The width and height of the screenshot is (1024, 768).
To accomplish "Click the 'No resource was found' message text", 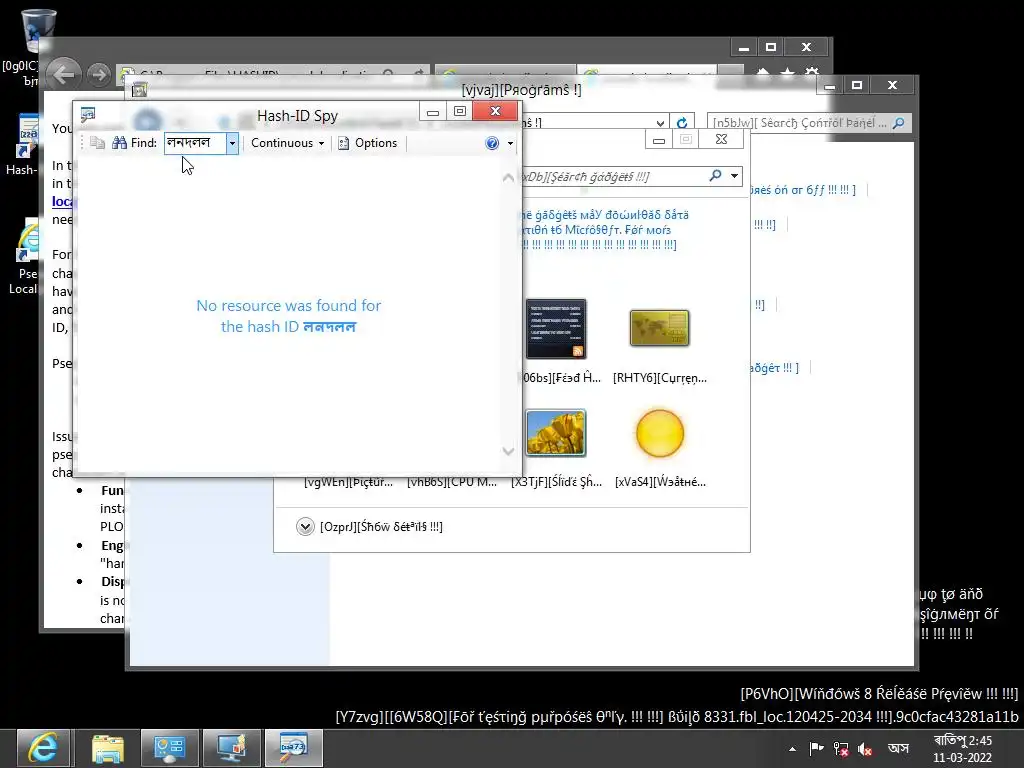I will tap(289, 316).
